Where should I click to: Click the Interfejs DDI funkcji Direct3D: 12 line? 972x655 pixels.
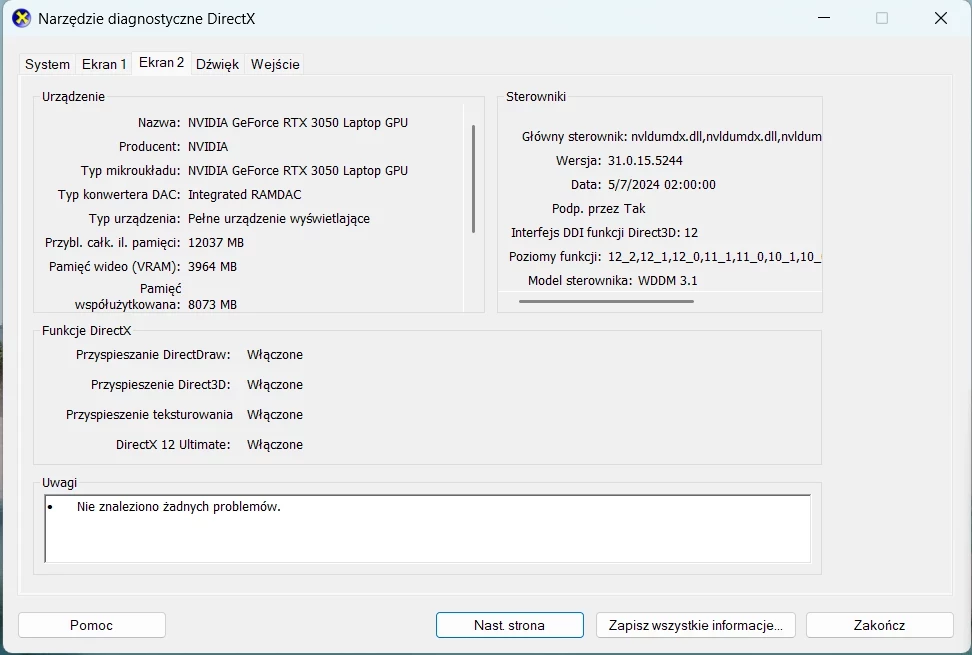(604, 233)
